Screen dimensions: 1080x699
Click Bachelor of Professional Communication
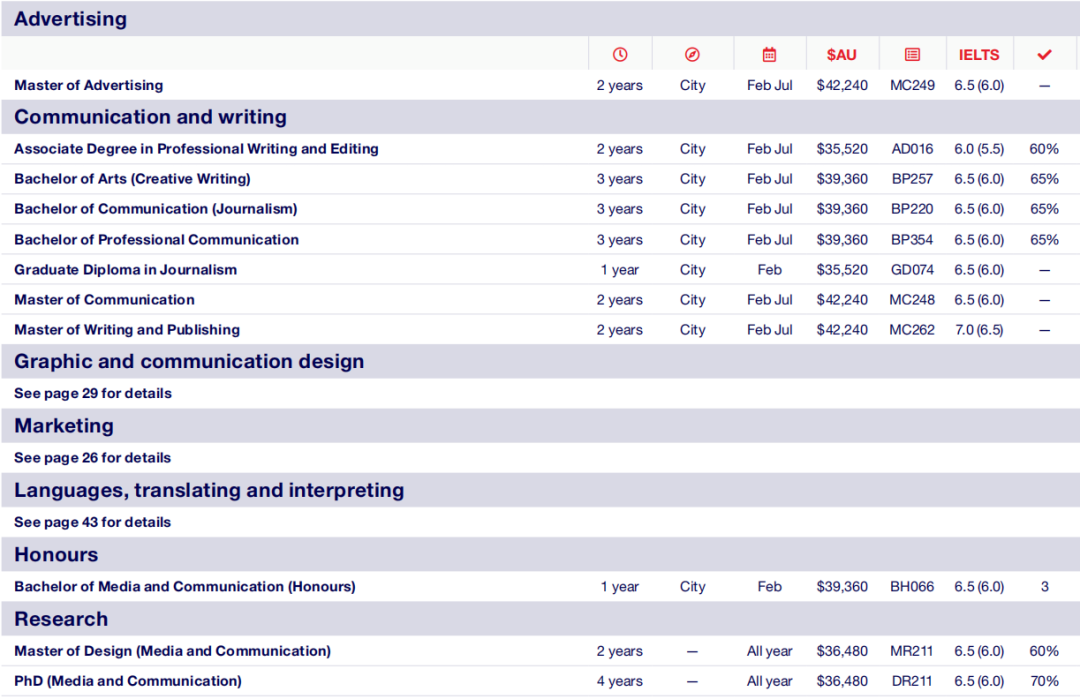coord(156,240)
